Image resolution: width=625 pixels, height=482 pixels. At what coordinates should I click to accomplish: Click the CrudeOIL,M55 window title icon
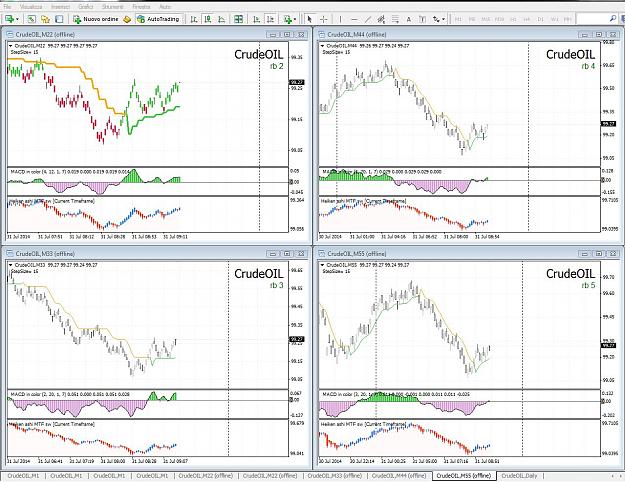tap(322, 254)
